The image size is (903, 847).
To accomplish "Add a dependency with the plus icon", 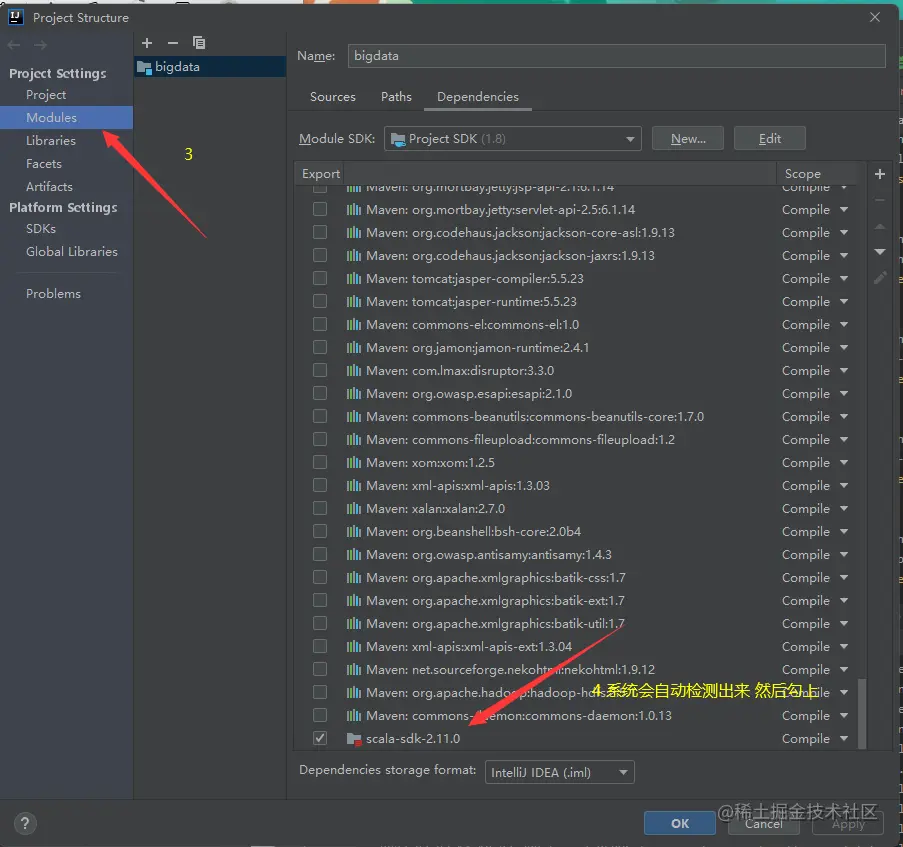I will [x=879, y=174].
